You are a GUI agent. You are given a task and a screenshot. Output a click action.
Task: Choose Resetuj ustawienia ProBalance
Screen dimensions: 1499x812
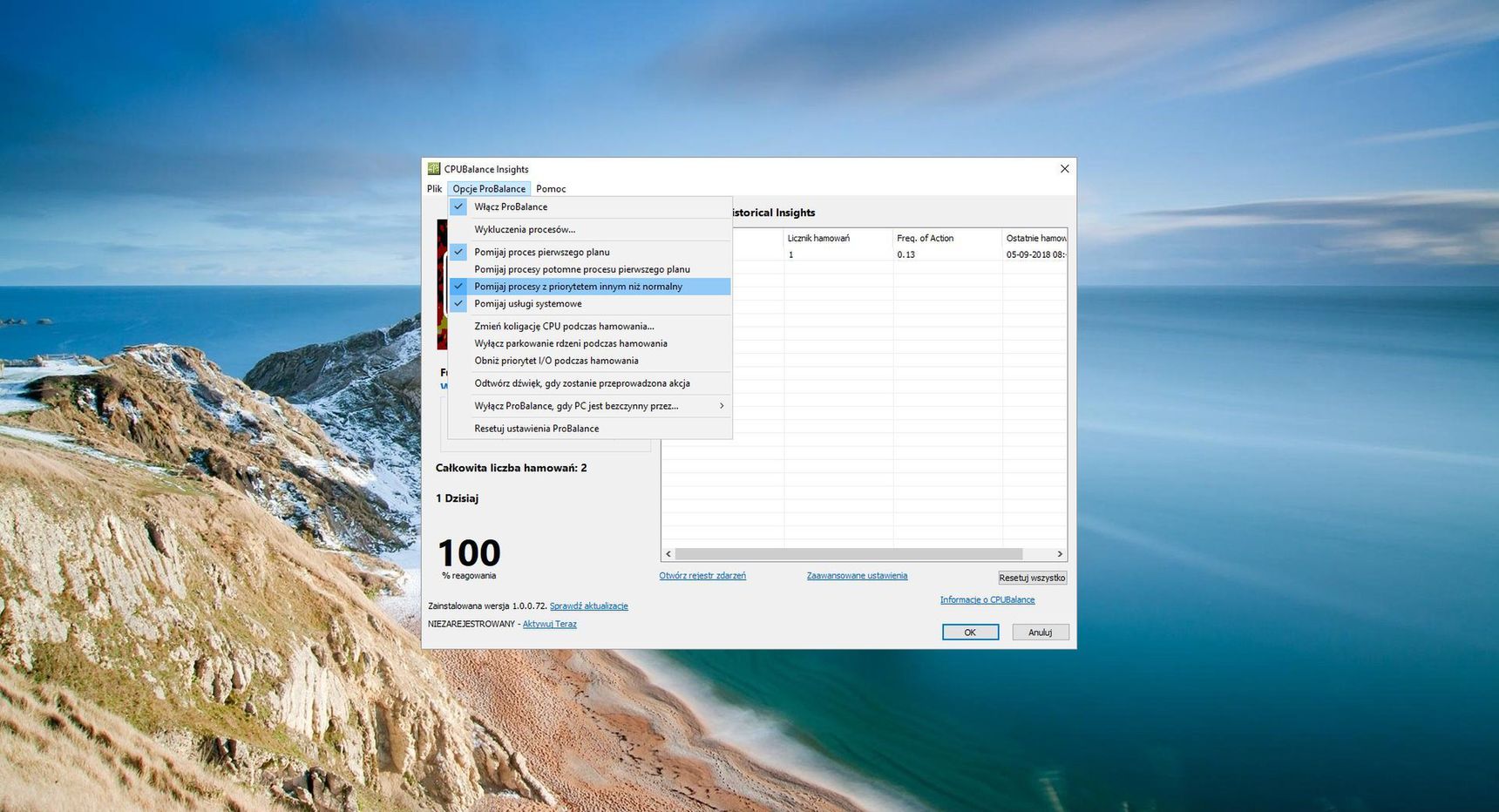pyautogui.click(x=589, y=429)
